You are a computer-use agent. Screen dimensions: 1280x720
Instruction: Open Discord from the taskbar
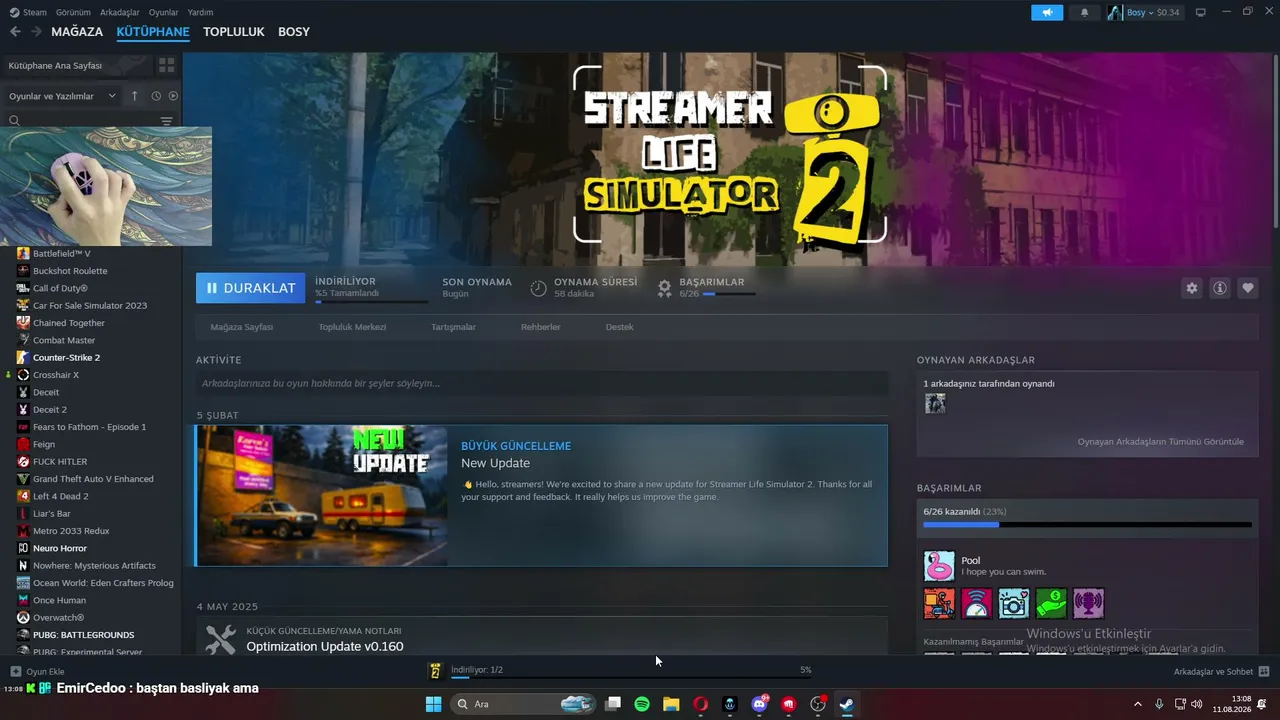tap(759, 704)
